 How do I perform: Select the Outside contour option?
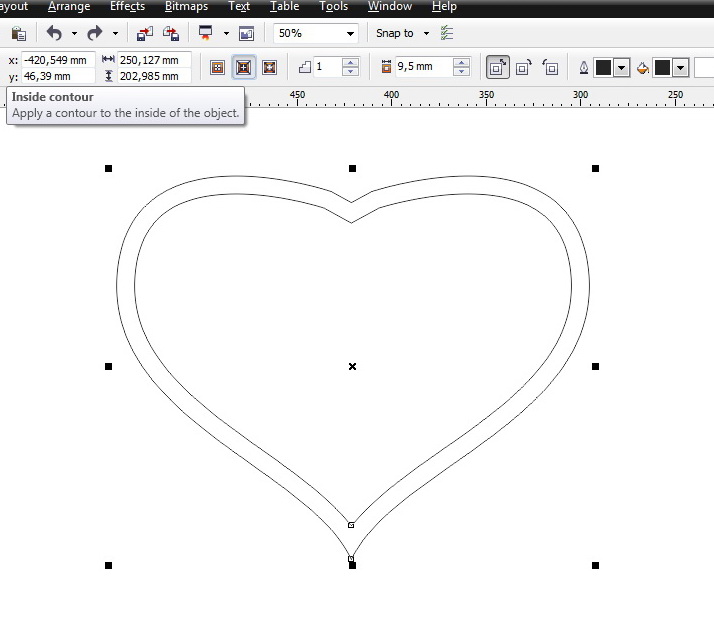pos(270,68)
